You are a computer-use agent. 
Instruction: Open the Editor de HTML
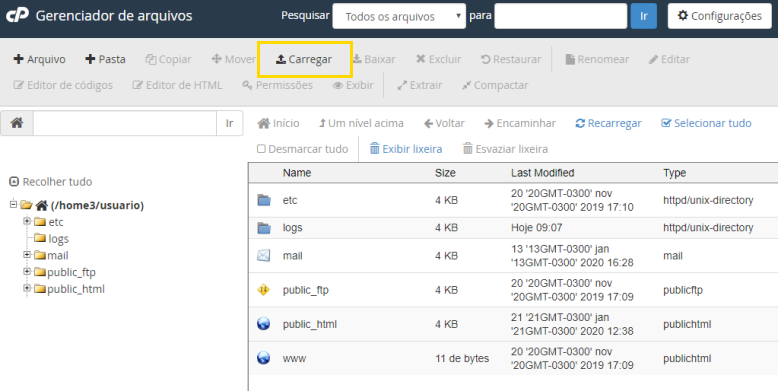(x=177, y=85)
